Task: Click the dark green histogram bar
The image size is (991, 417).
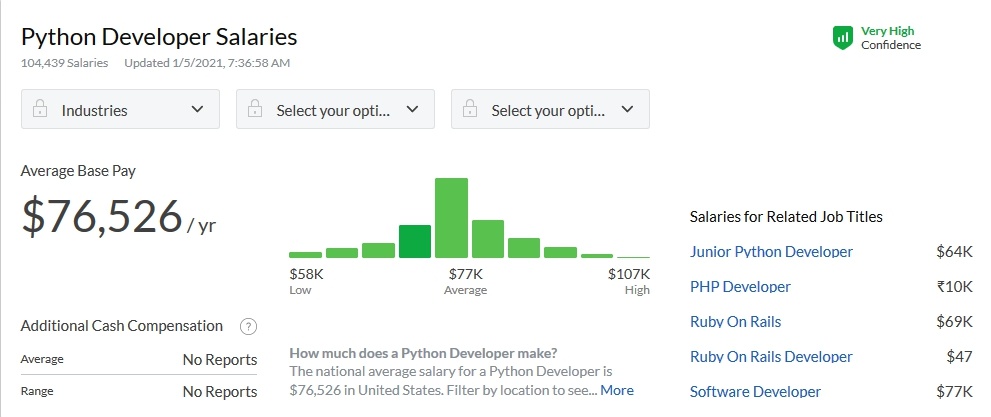Action: [x=415, y=241]
